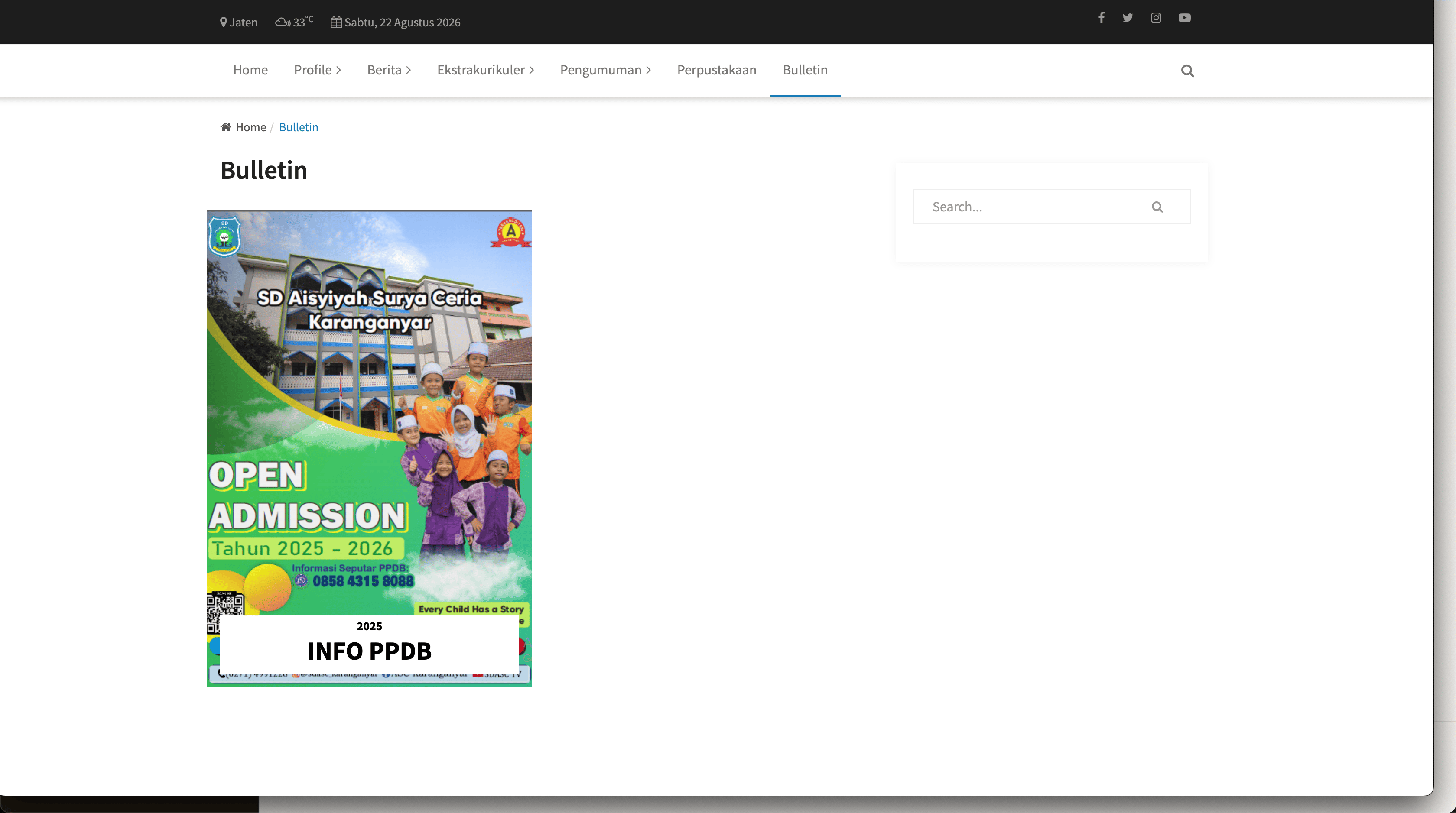Click the 33°C temperature reading
Screen dimensions: 1456x813
point(302,22)
